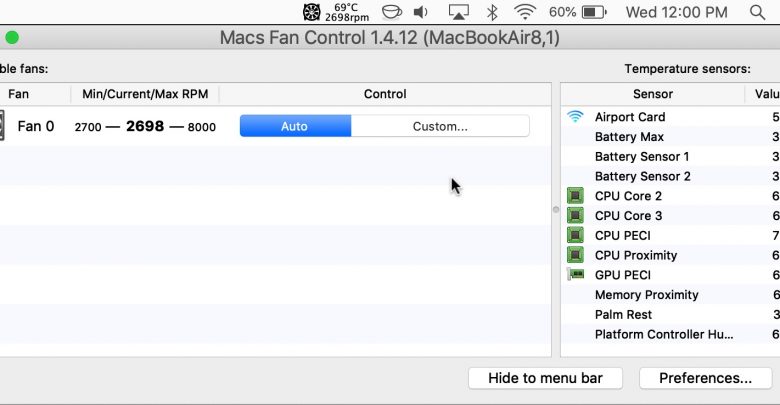780x405 pixels.
Task: Open the Wi-Fi menu bar icon
Action: click(525, 12)
